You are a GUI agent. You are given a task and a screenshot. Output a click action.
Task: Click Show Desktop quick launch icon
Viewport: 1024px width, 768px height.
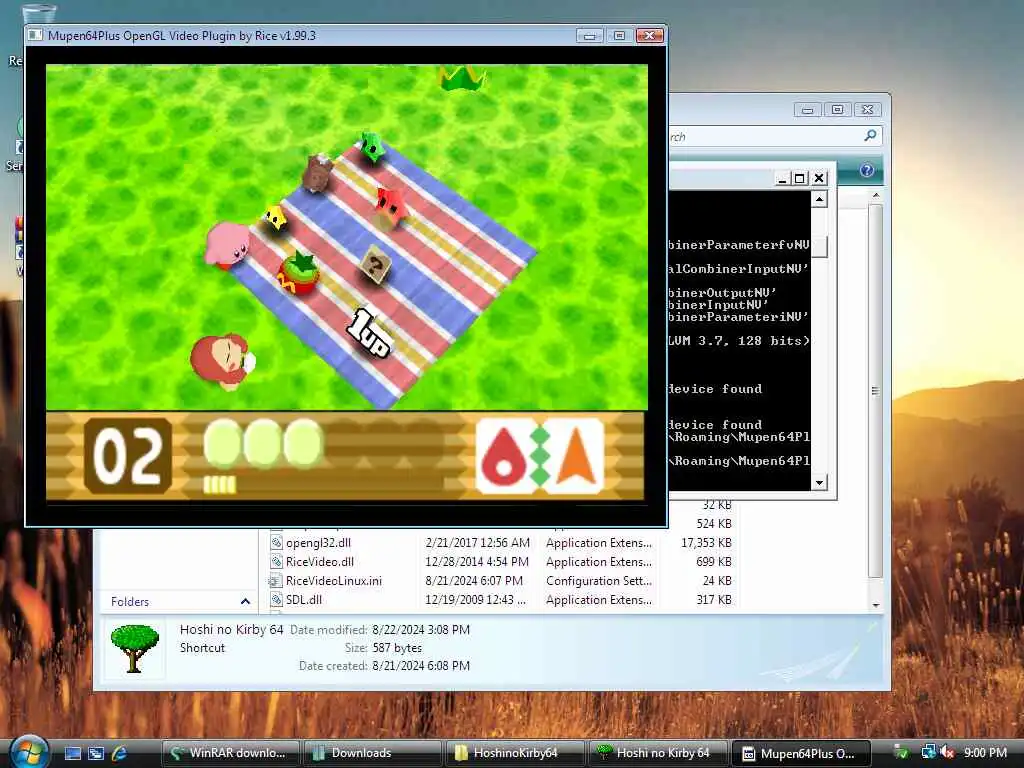point(73,753)
